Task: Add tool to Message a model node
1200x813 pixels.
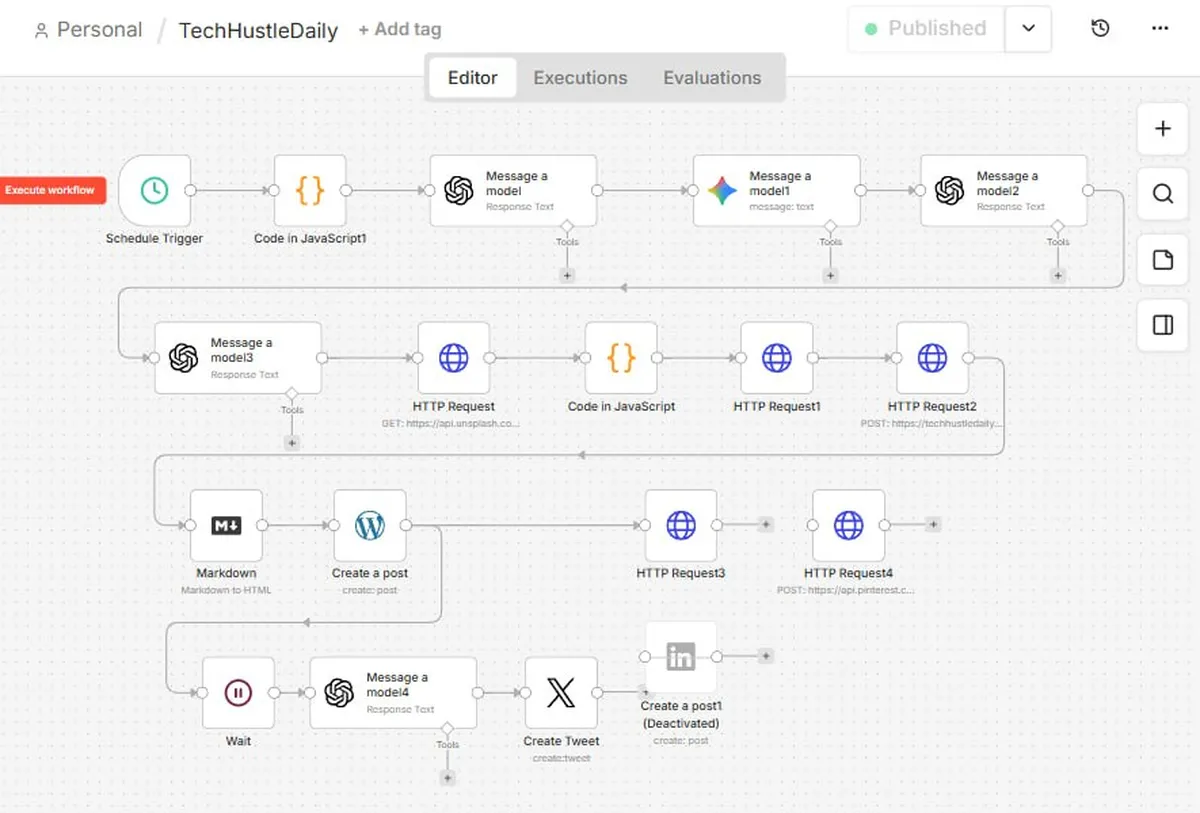Action: (x=567, y=274)
